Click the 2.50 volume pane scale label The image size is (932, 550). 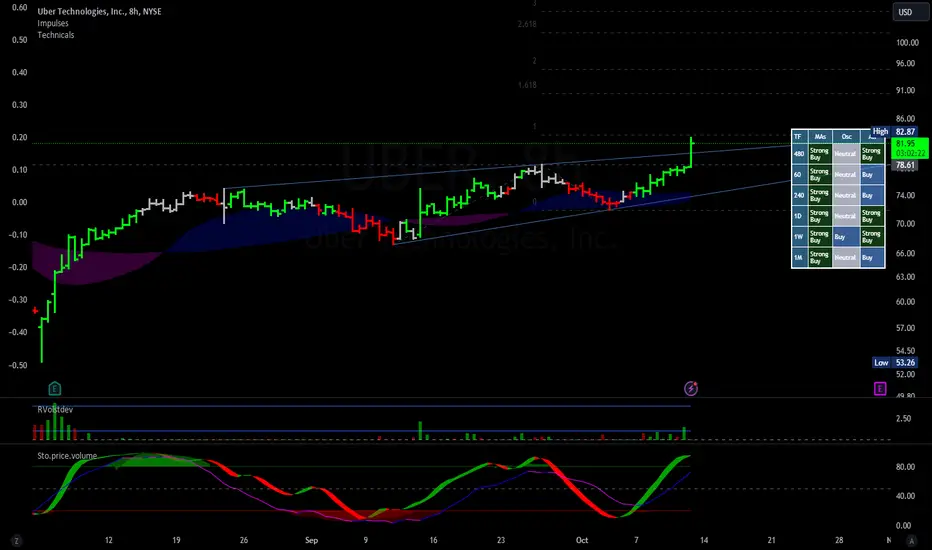[x=903, y=419]
